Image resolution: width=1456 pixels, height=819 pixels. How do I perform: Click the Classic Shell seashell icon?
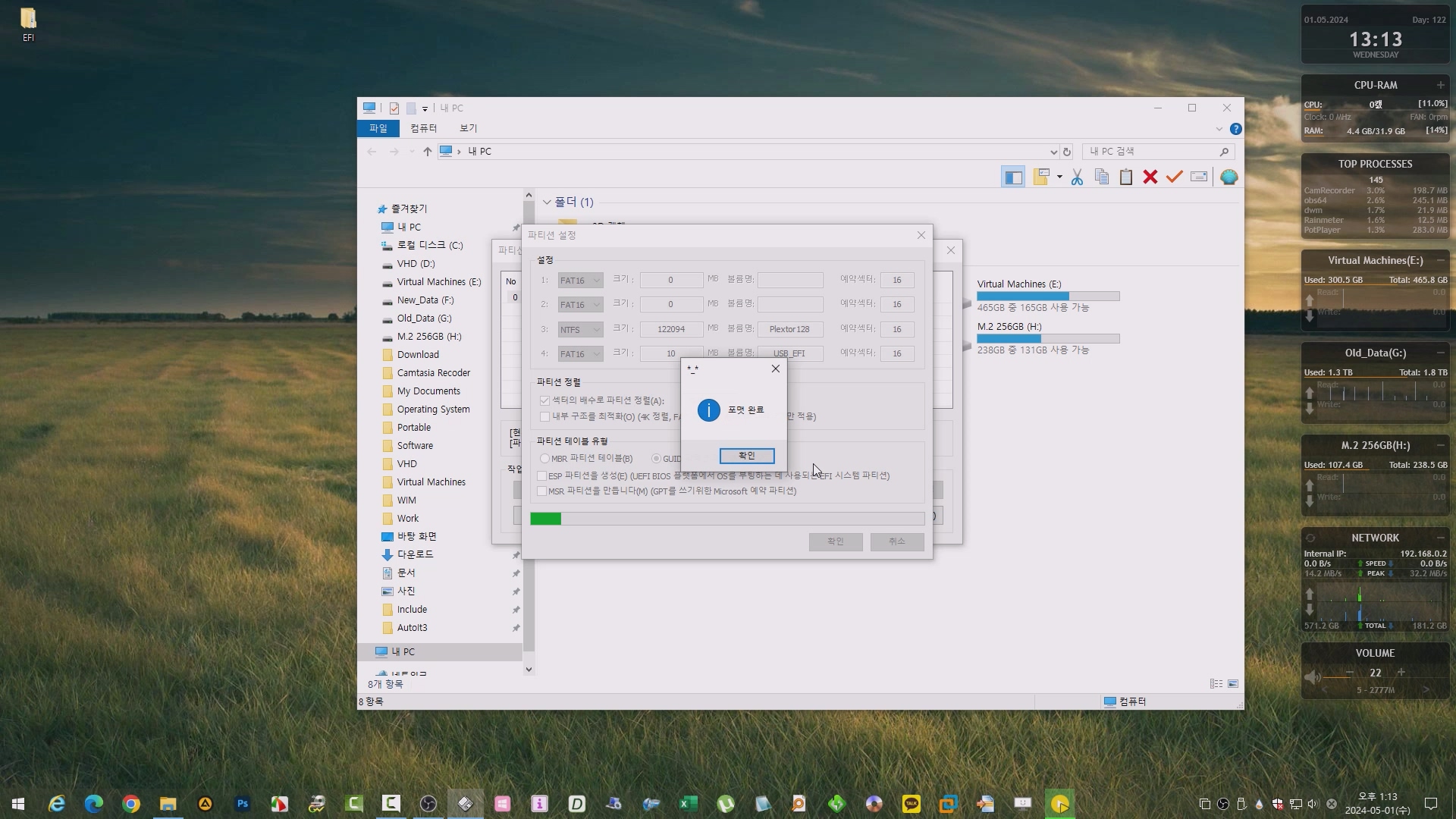point(1229,177)
